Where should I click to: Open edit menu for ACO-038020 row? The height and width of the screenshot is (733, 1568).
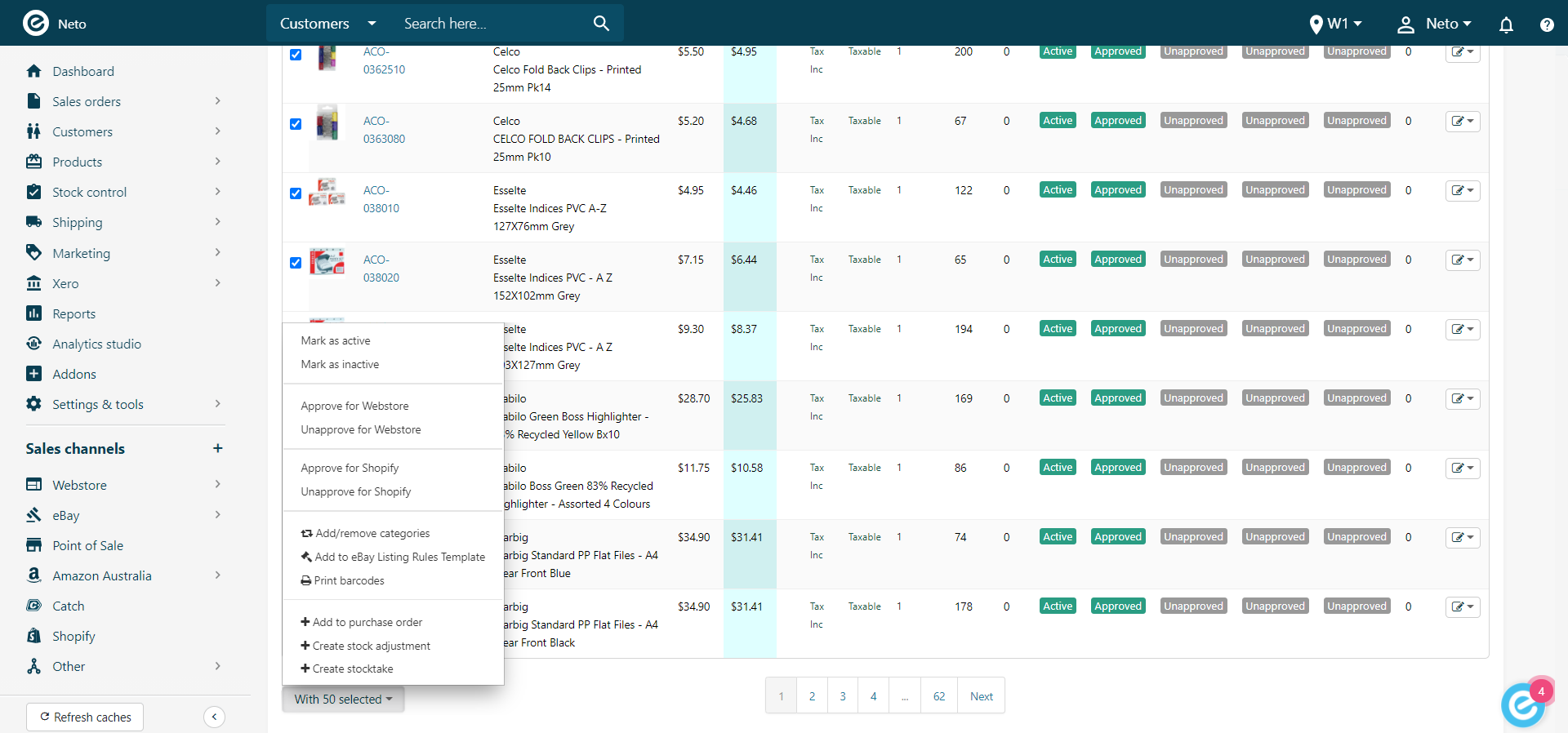1463,260
